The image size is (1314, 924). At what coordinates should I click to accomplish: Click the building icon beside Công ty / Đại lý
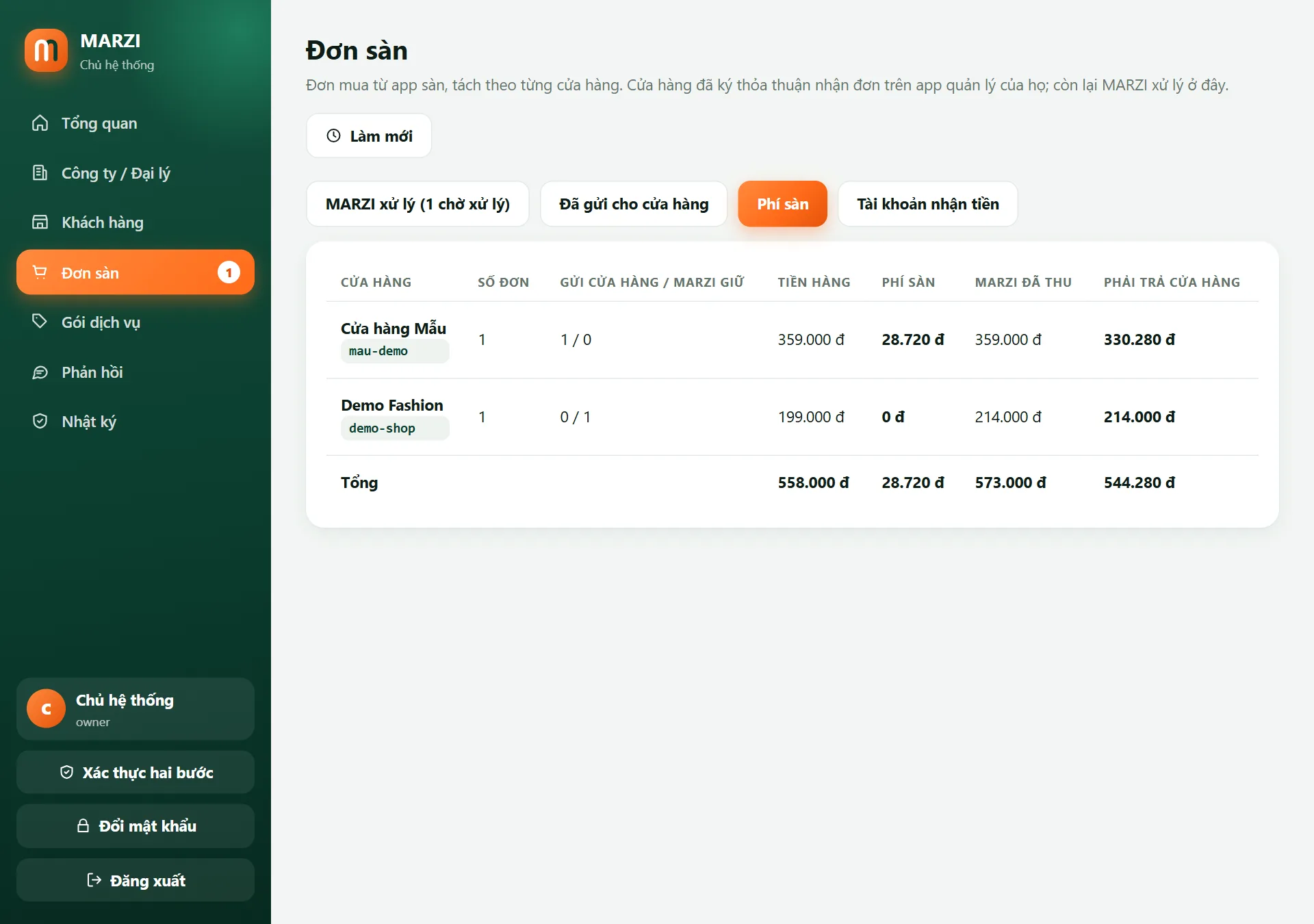coord(40,172)
